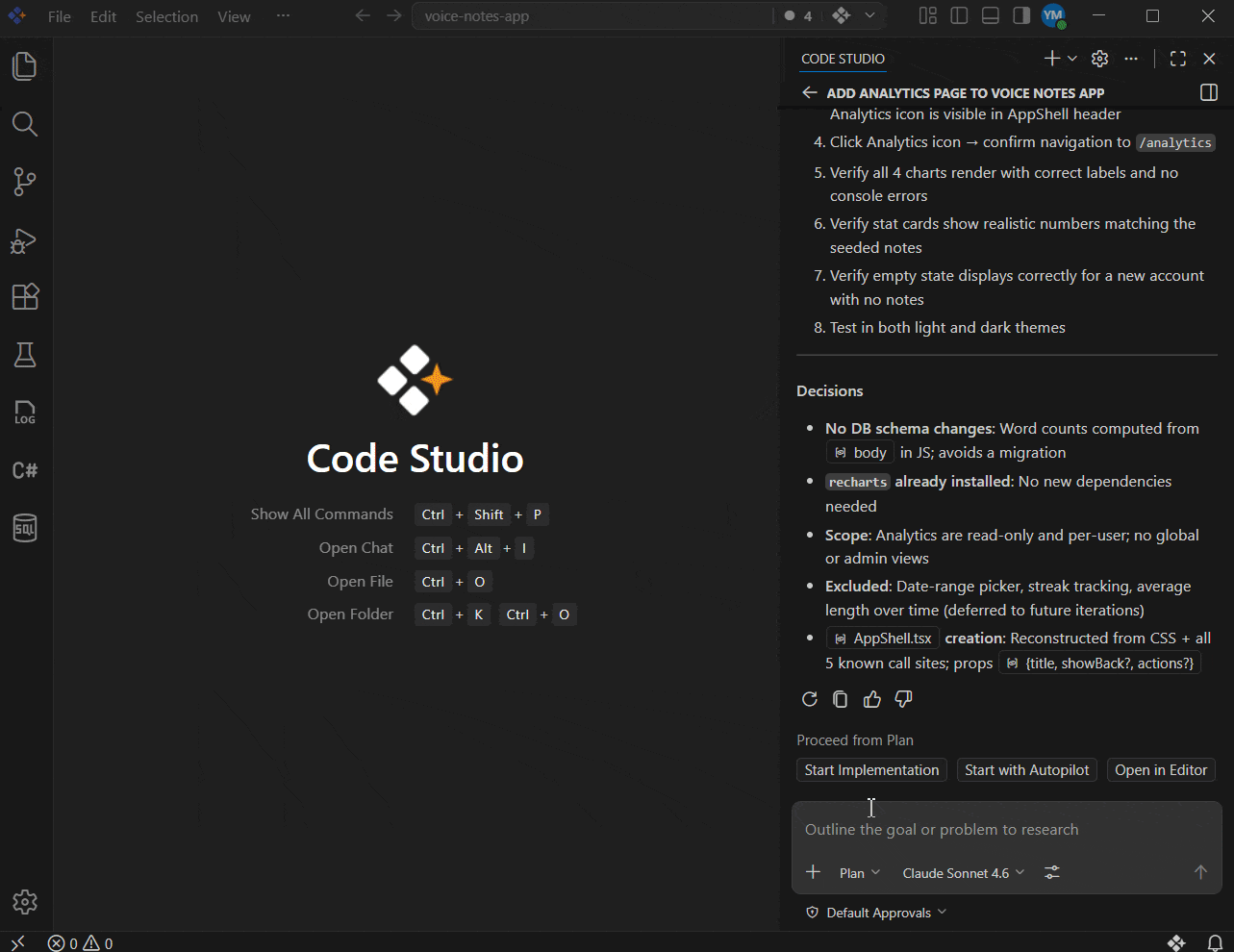Click the voice-notes-app command center
The width and height of the screenshot is (1234, 952).
pyautogui.click(x=592, y=16)
